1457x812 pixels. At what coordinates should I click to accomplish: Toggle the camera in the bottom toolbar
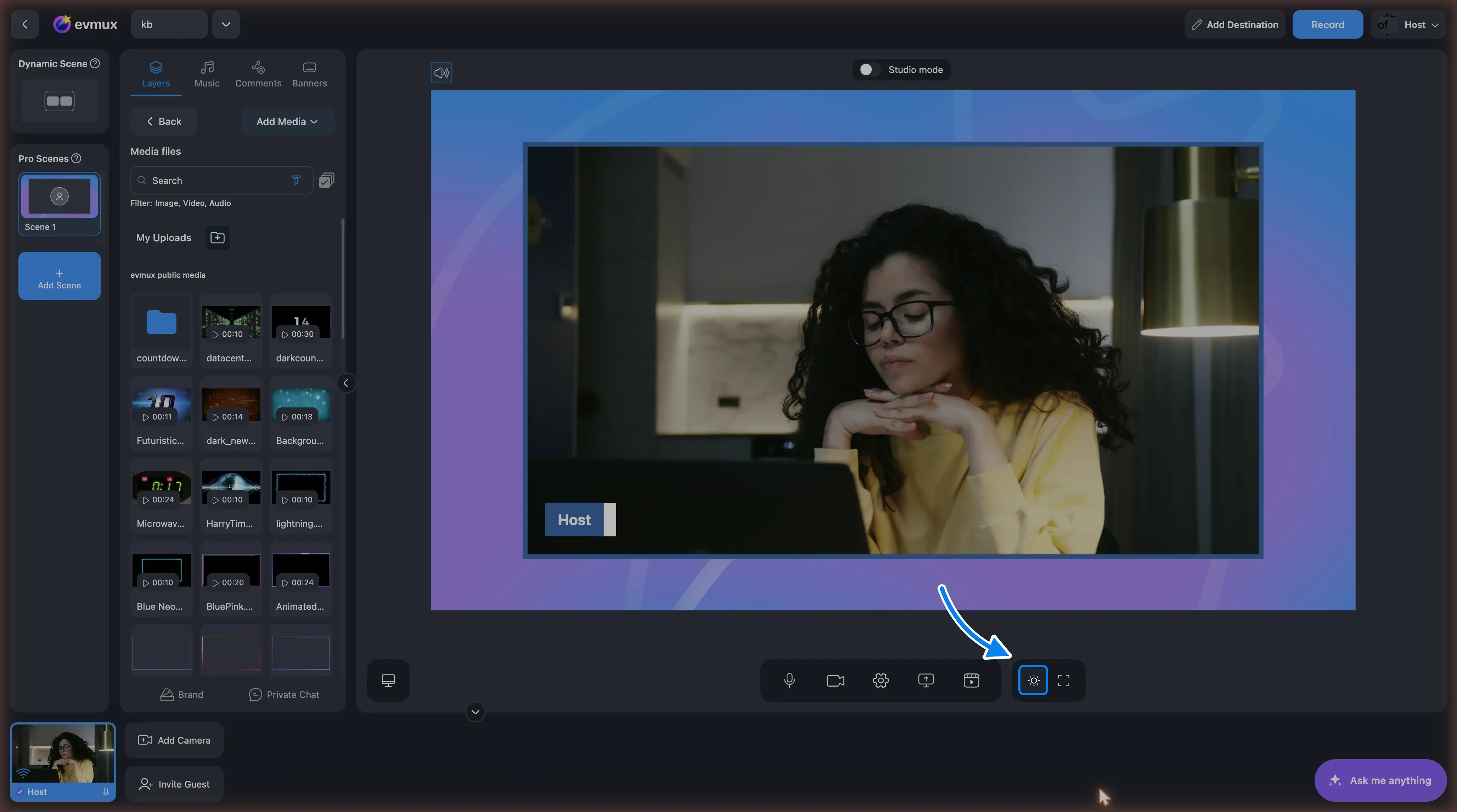836,680
